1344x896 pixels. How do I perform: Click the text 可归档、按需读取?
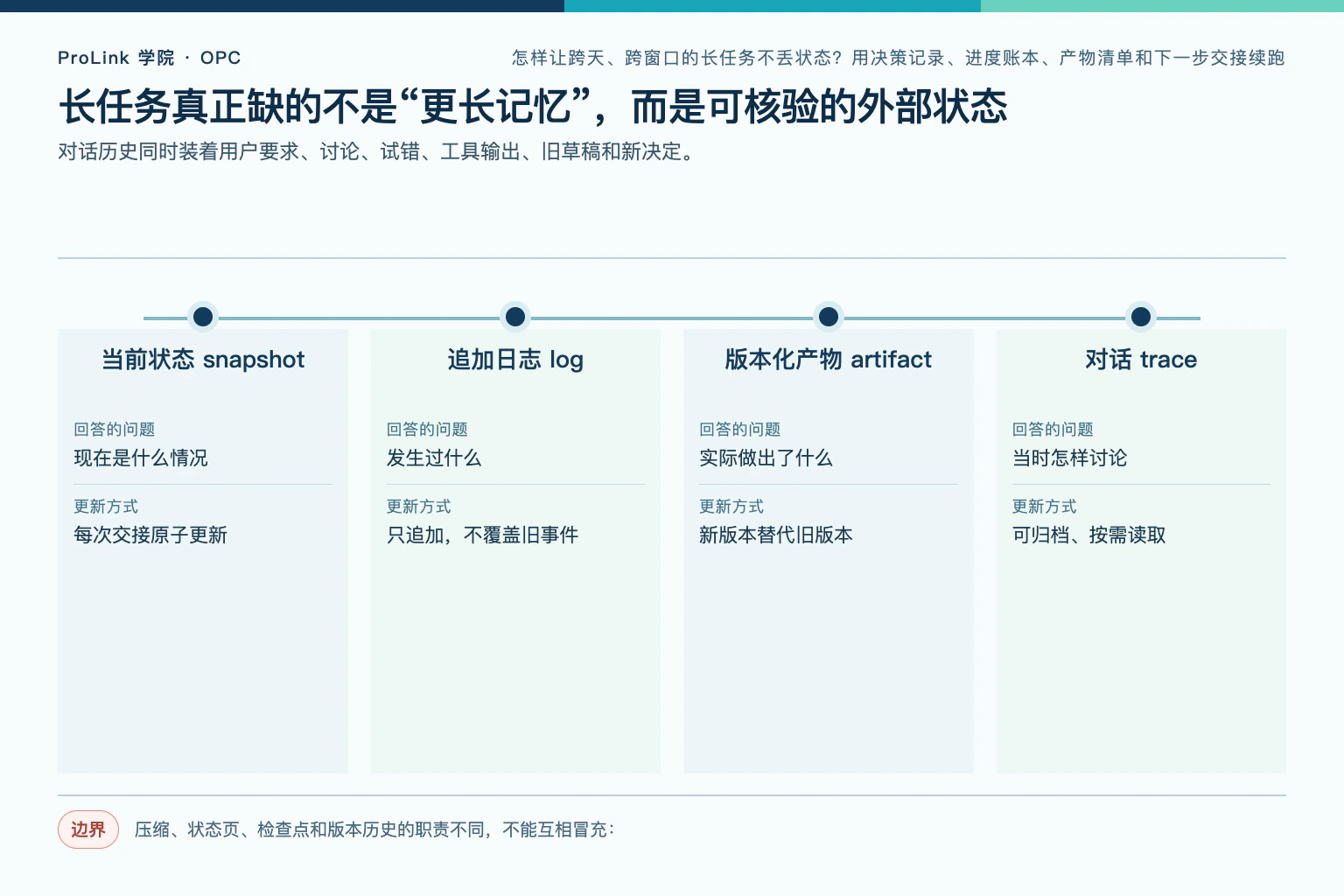pos(1089,535)
